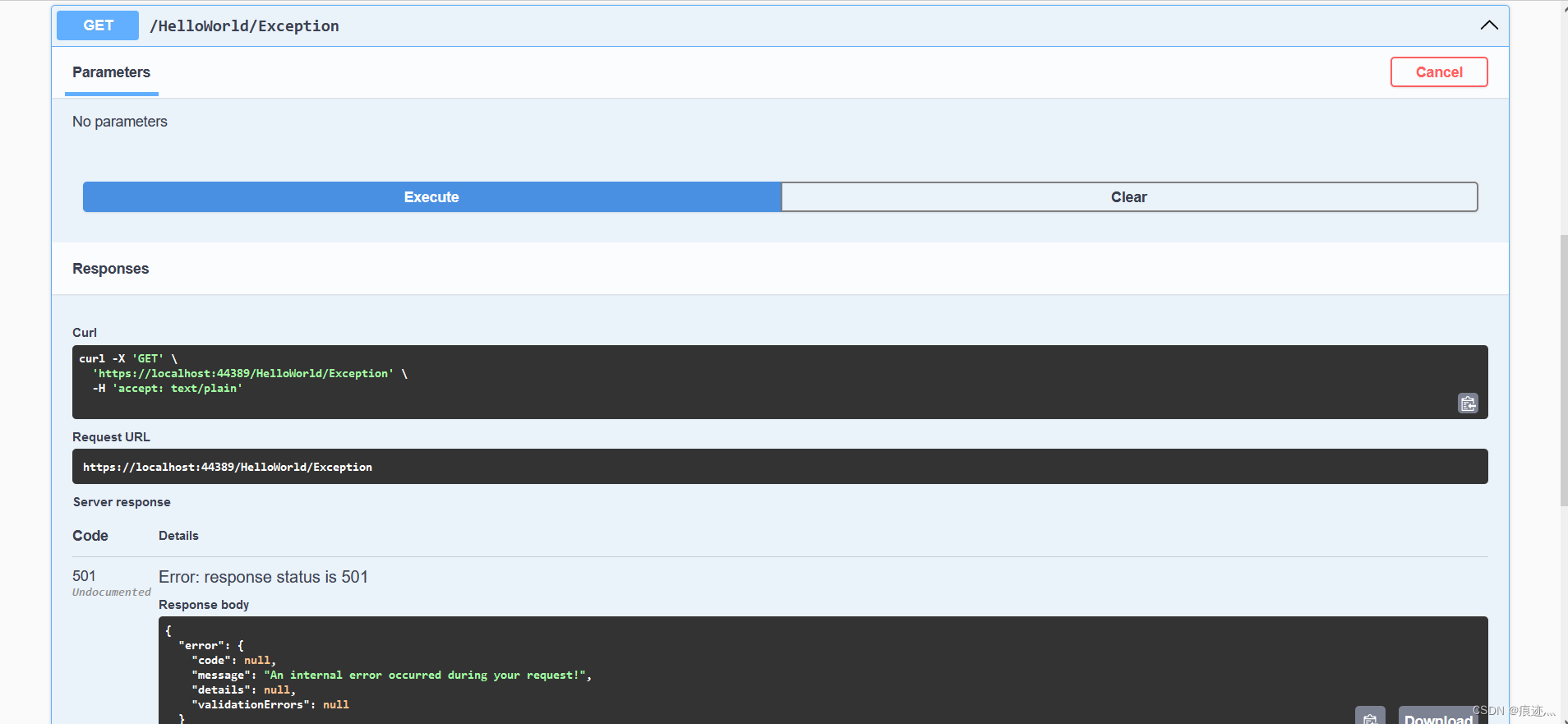The width and height of the screenshot is (1568, 724).
Task: Click the page vertical scrollbar
Action: (x=1564, y=370)
